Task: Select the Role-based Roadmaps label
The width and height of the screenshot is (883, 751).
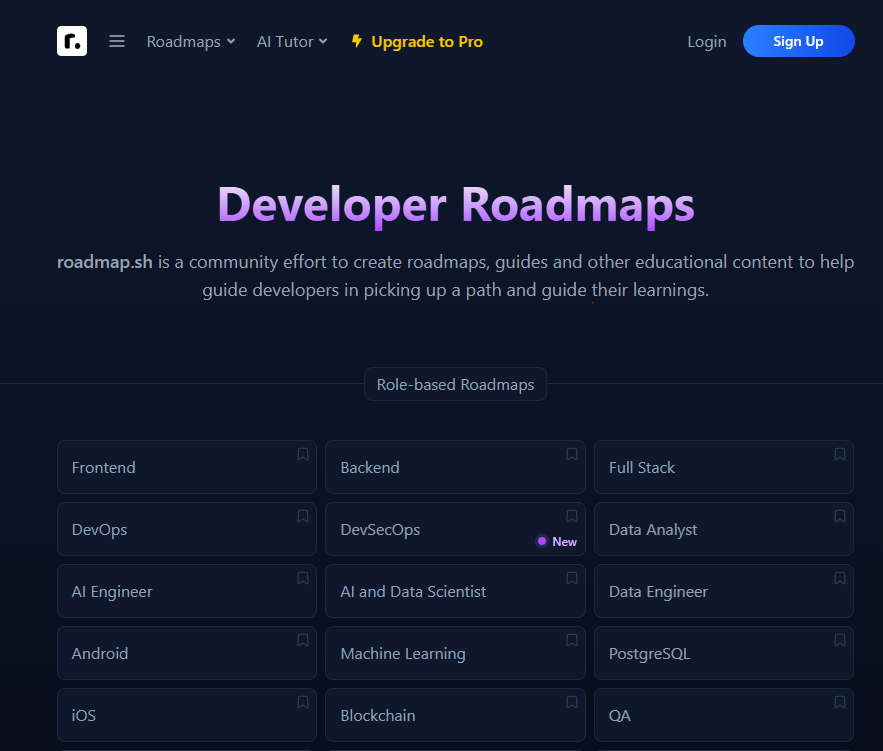Action: 456,385
